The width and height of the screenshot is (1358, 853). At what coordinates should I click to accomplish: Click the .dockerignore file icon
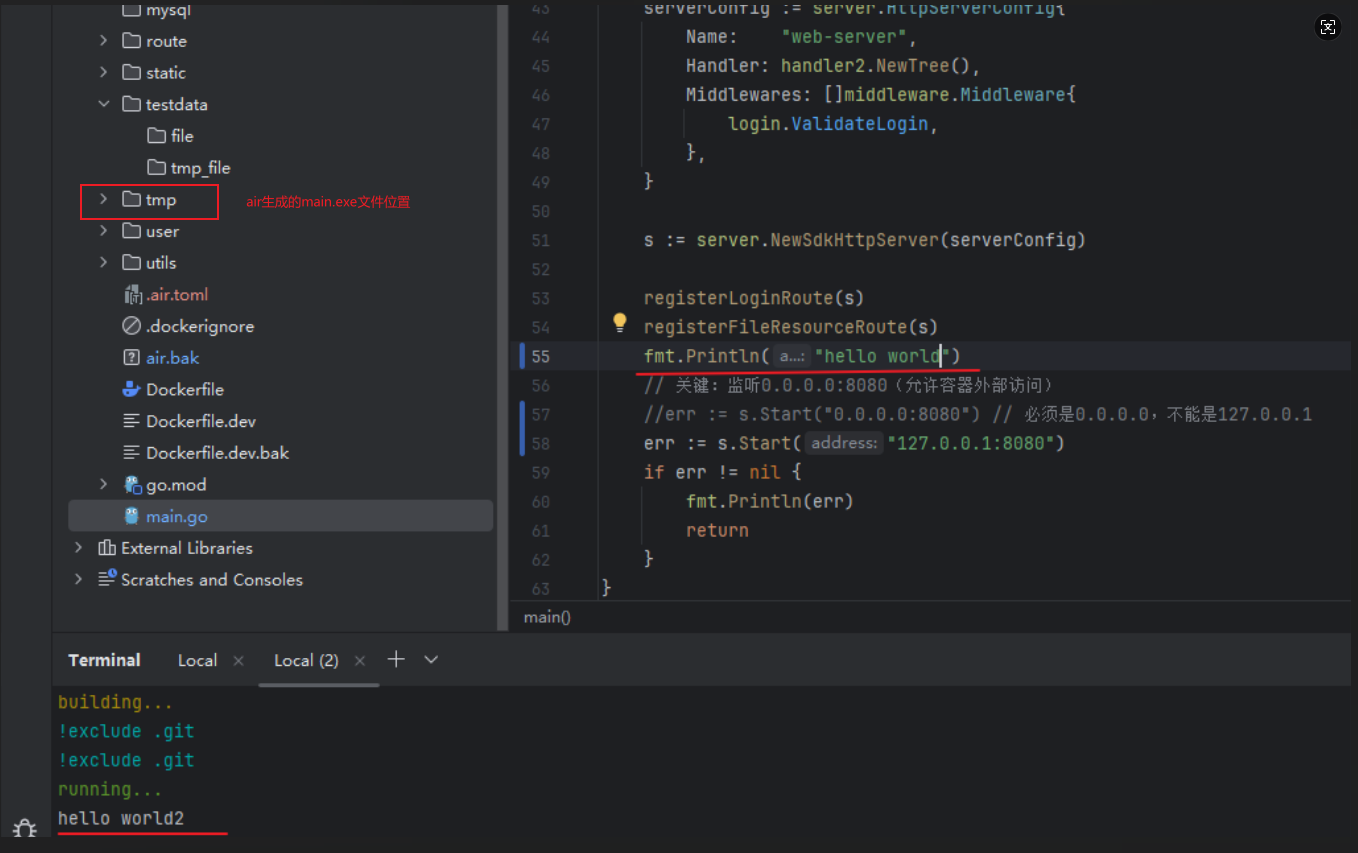[x=131, y=326]
